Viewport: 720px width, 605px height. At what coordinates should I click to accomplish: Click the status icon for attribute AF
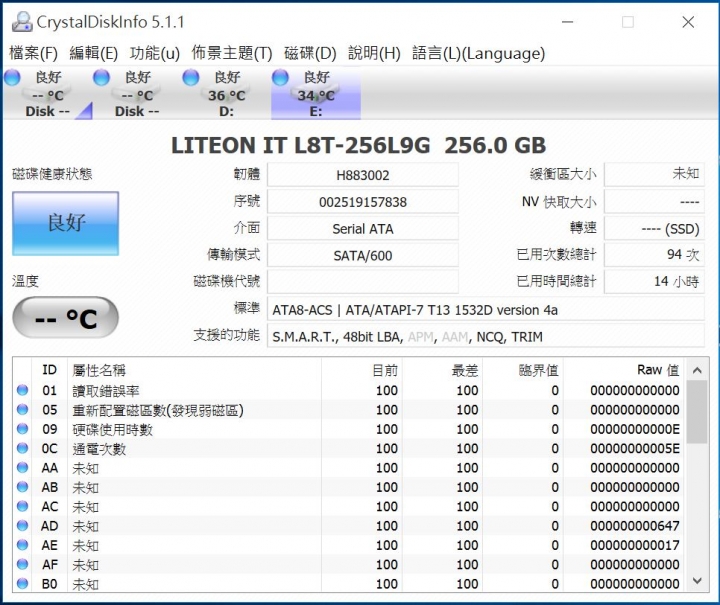[22, 564]
